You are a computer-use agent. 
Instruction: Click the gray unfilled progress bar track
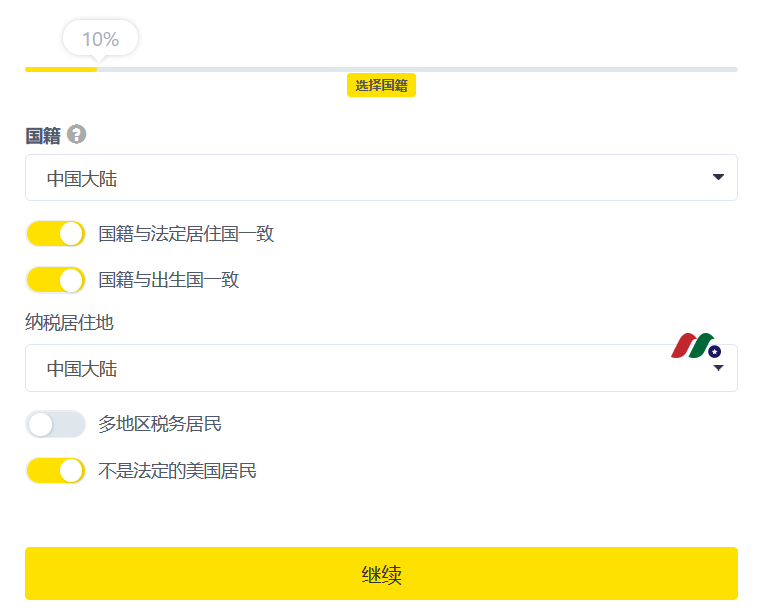[417, 69]
